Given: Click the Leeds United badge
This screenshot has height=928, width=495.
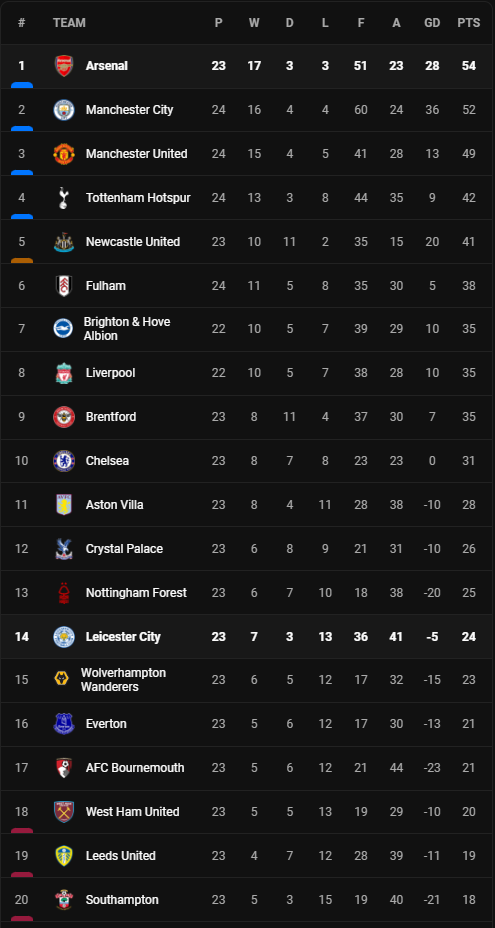Looking at the screenshot, I should tap(63, 855).
